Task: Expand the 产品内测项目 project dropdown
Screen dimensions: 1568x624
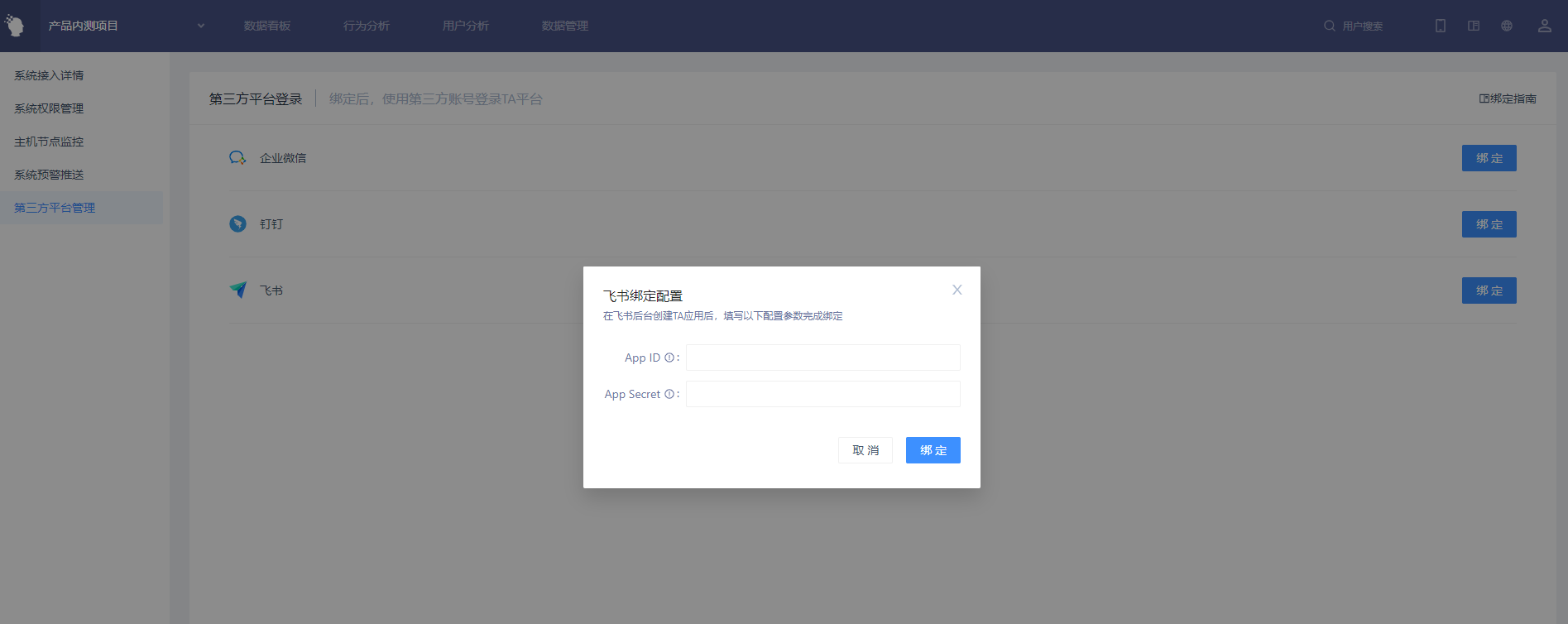Action: click(200, 26)
